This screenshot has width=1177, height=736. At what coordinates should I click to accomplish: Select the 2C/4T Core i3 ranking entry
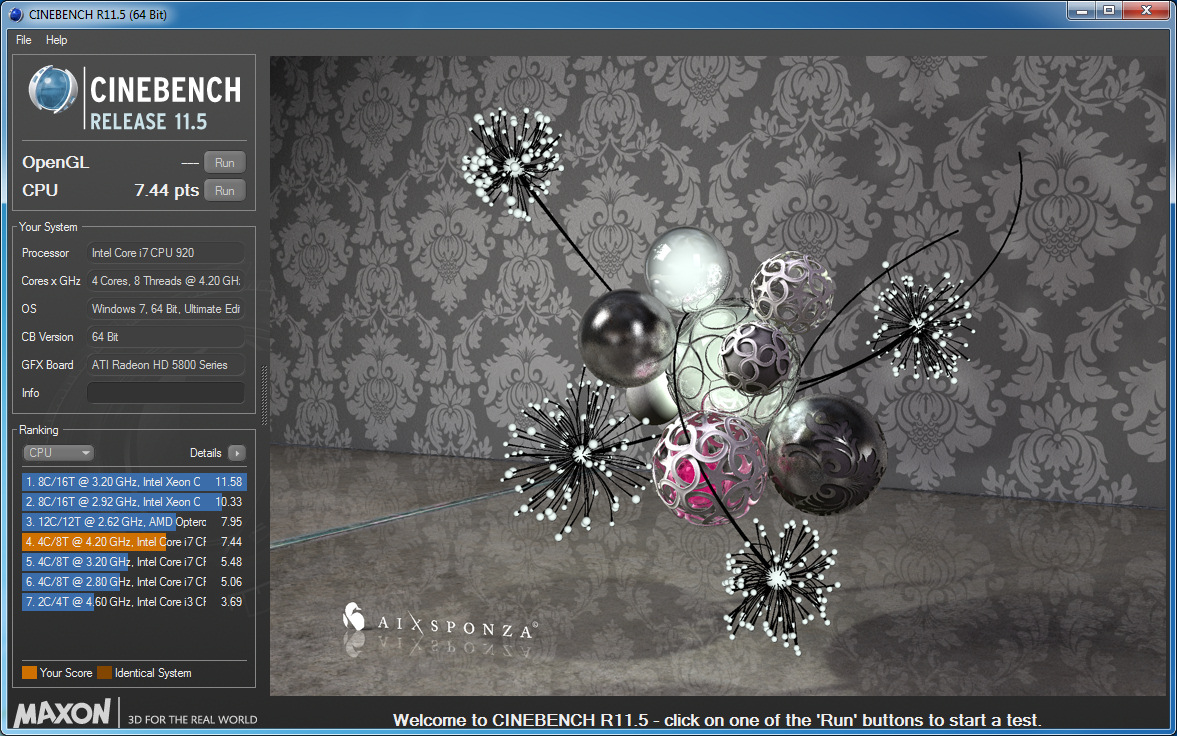pos(133,602)
